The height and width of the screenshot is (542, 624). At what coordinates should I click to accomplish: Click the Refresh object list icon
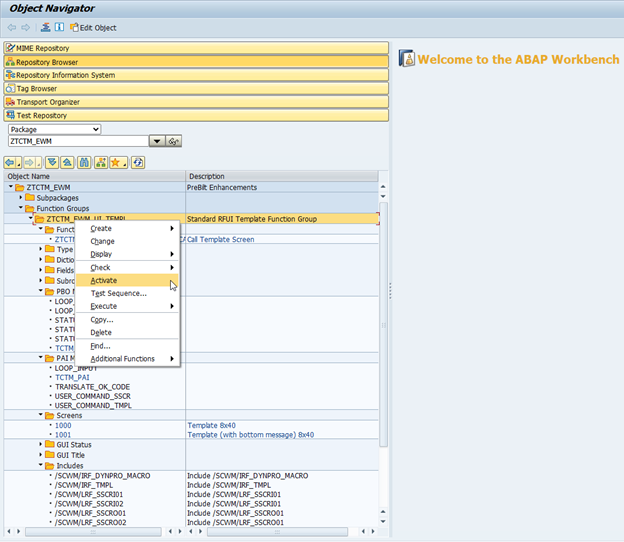click(138, 162)
